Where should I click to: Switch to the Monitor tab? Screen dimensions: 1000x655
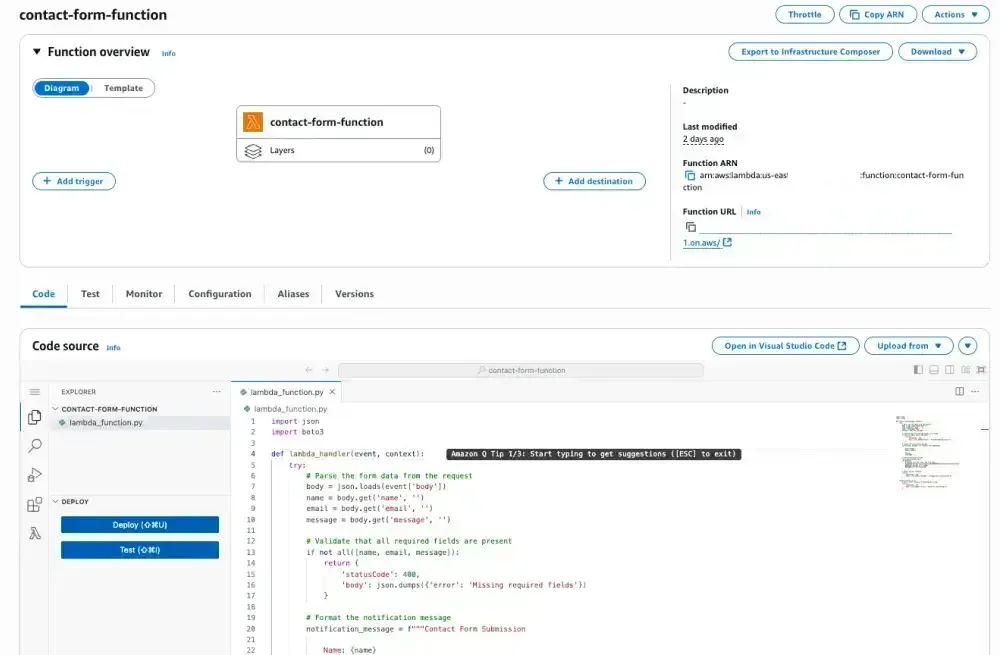click(x=143, y=294)
